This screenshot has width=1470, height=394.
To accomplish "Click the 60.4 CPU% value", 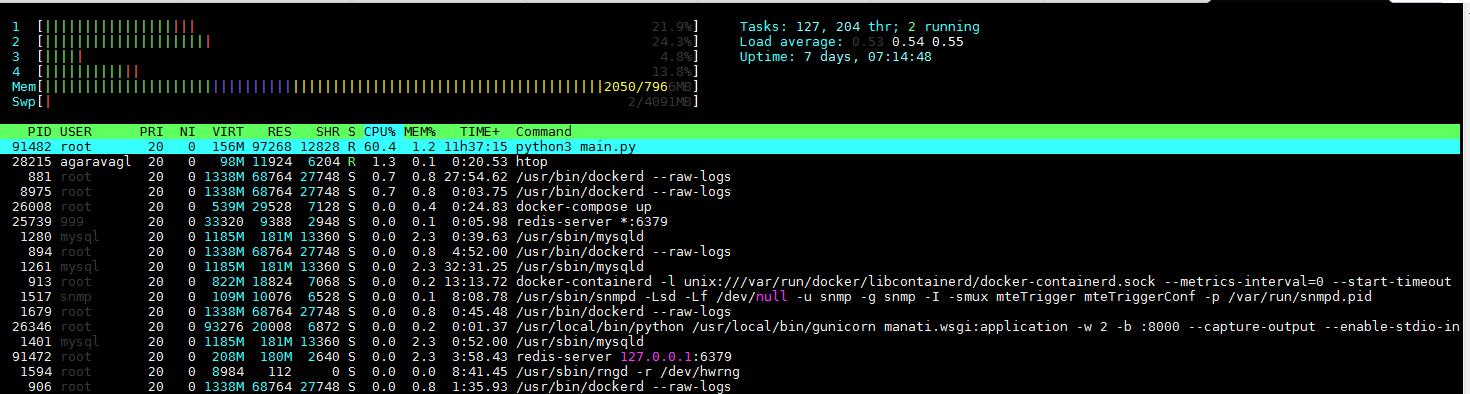I will coord(380,147).
